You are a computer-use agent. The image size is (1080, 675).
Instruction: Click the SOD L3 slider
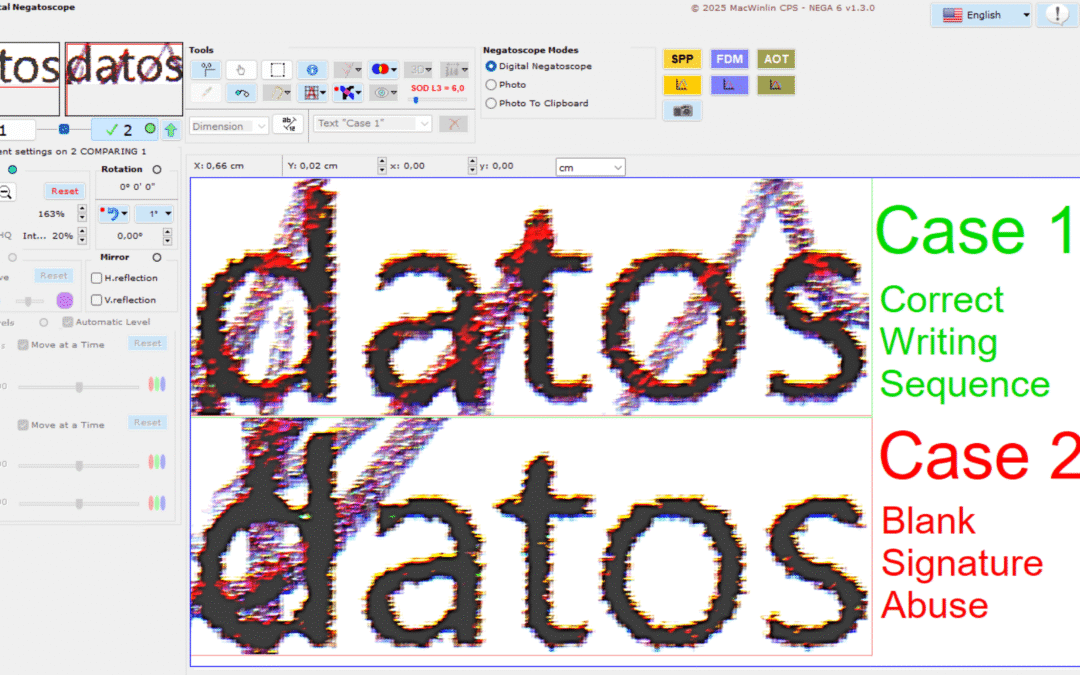tap(438, 100)
